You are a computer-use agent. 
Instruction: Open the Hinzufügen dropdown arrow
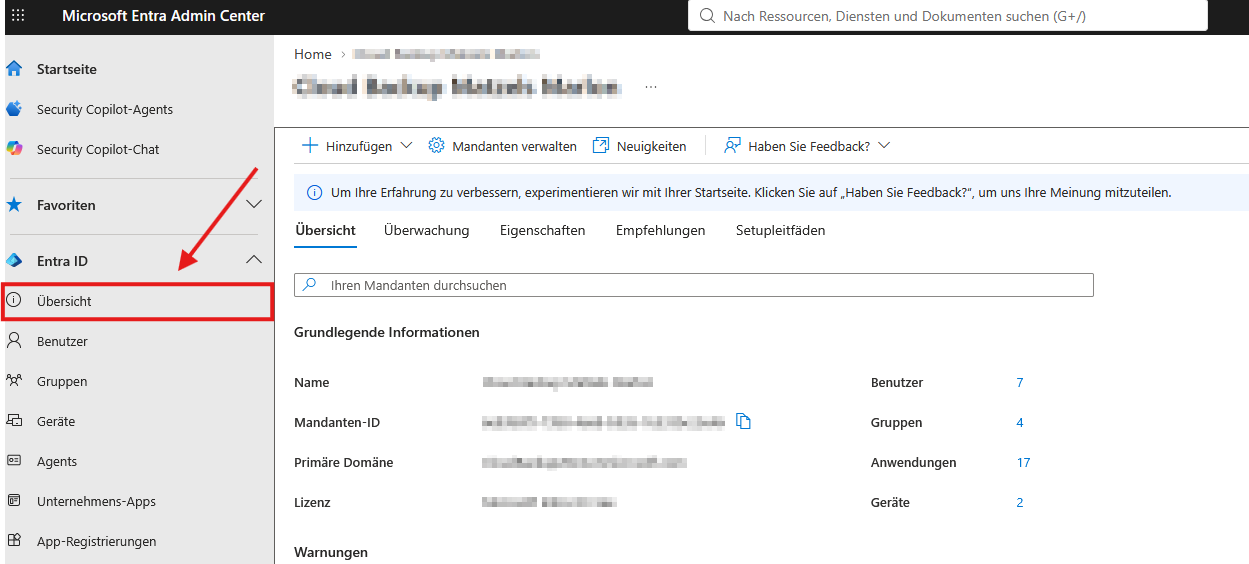[406, 146]
